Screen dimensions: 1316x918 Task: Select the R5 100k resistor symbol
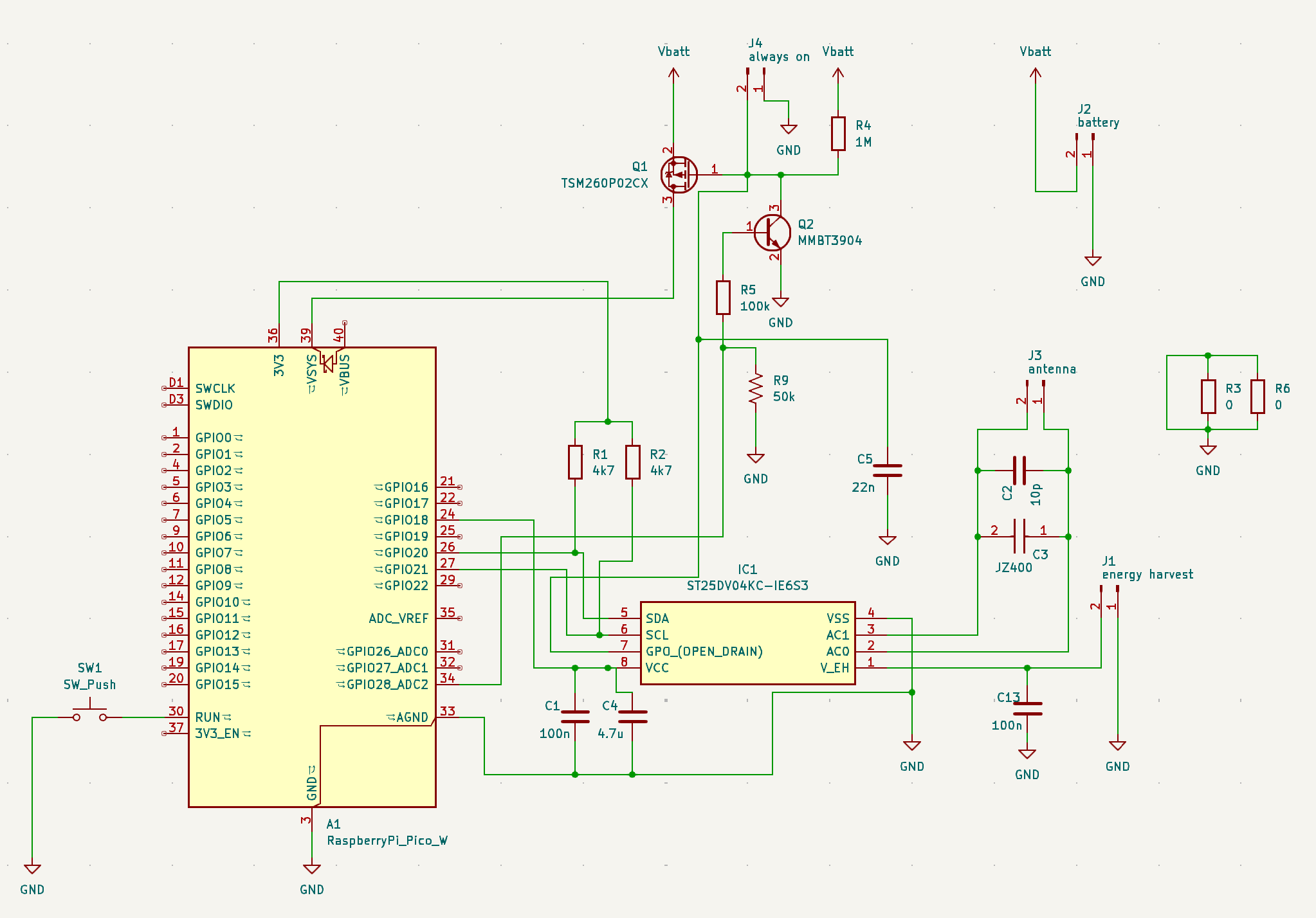723,297
